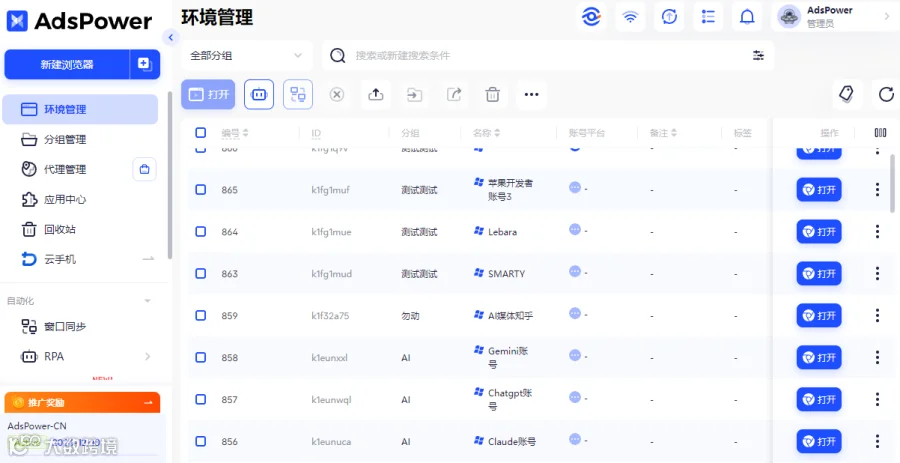Click the close browsers X icon
Viewport: 900px width, 463px height.
(337, 94)
